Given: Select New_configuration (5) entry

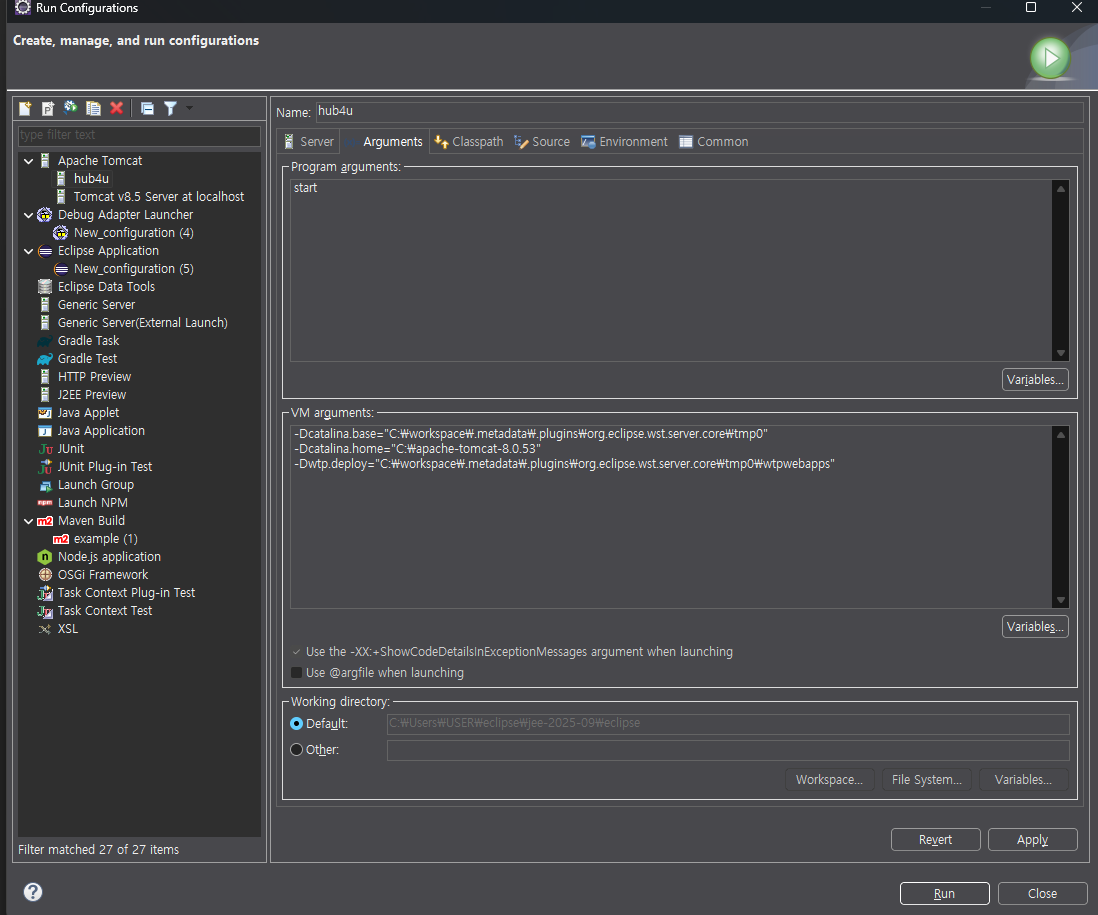Looking at the screenshot, I should [x=134, y=269].
